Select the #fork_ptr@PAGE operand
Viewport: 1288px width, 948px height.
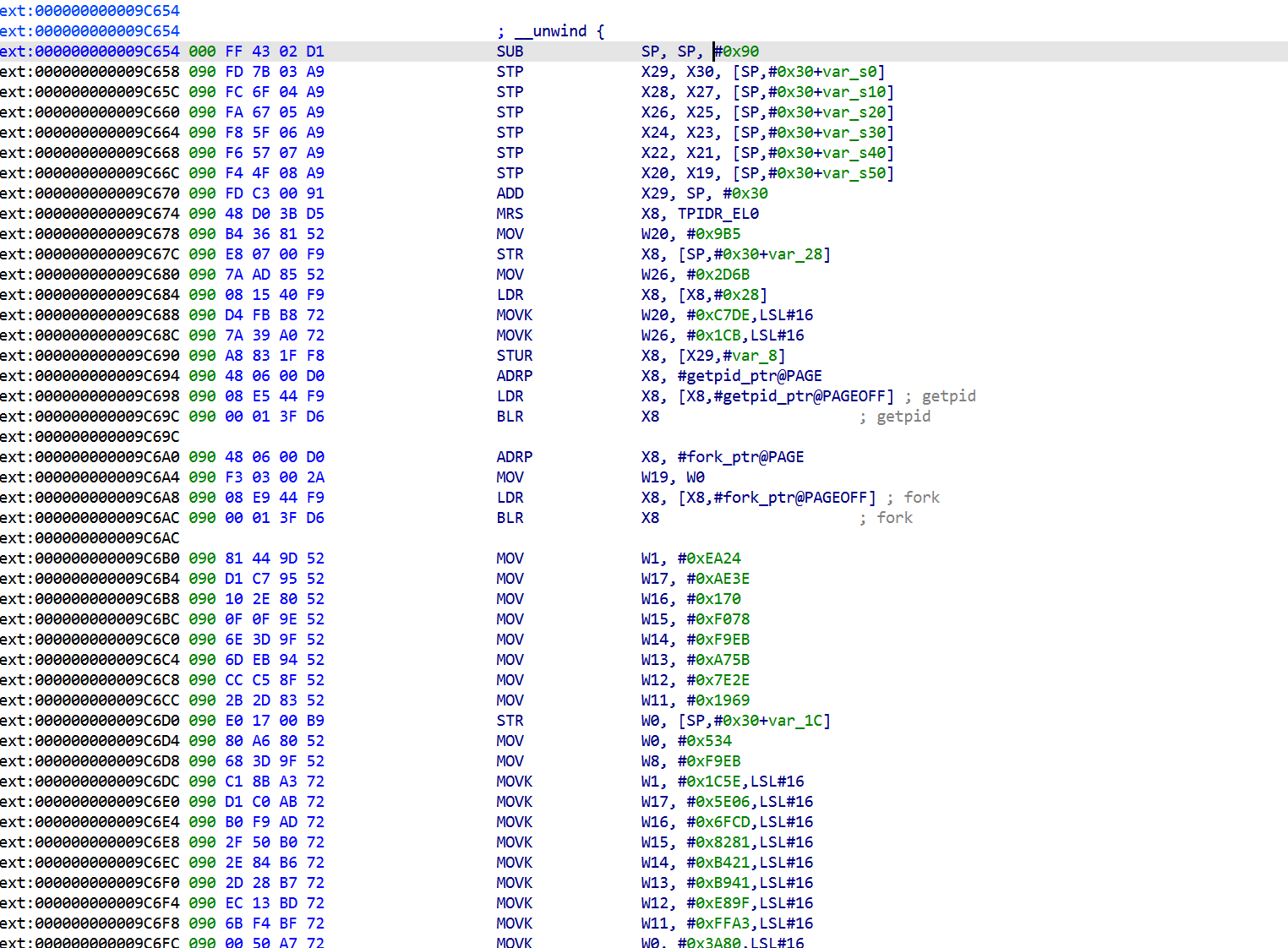point(741,457)
